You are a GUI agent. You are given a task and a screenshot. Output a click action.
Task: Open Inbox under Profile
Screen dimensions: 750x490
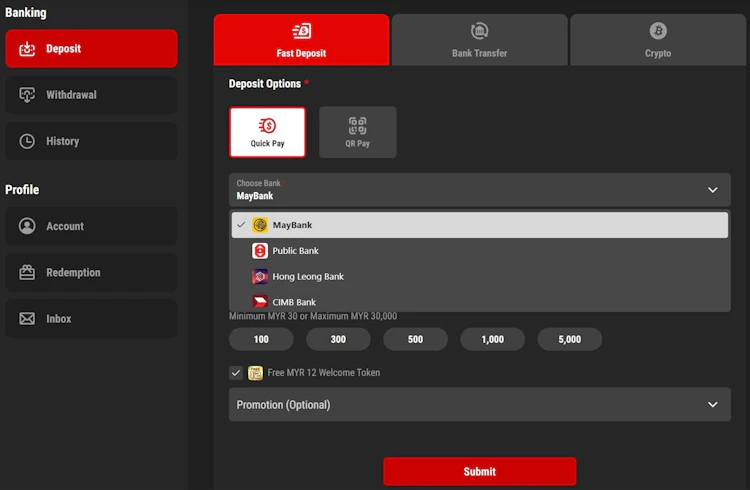(91, 319)
